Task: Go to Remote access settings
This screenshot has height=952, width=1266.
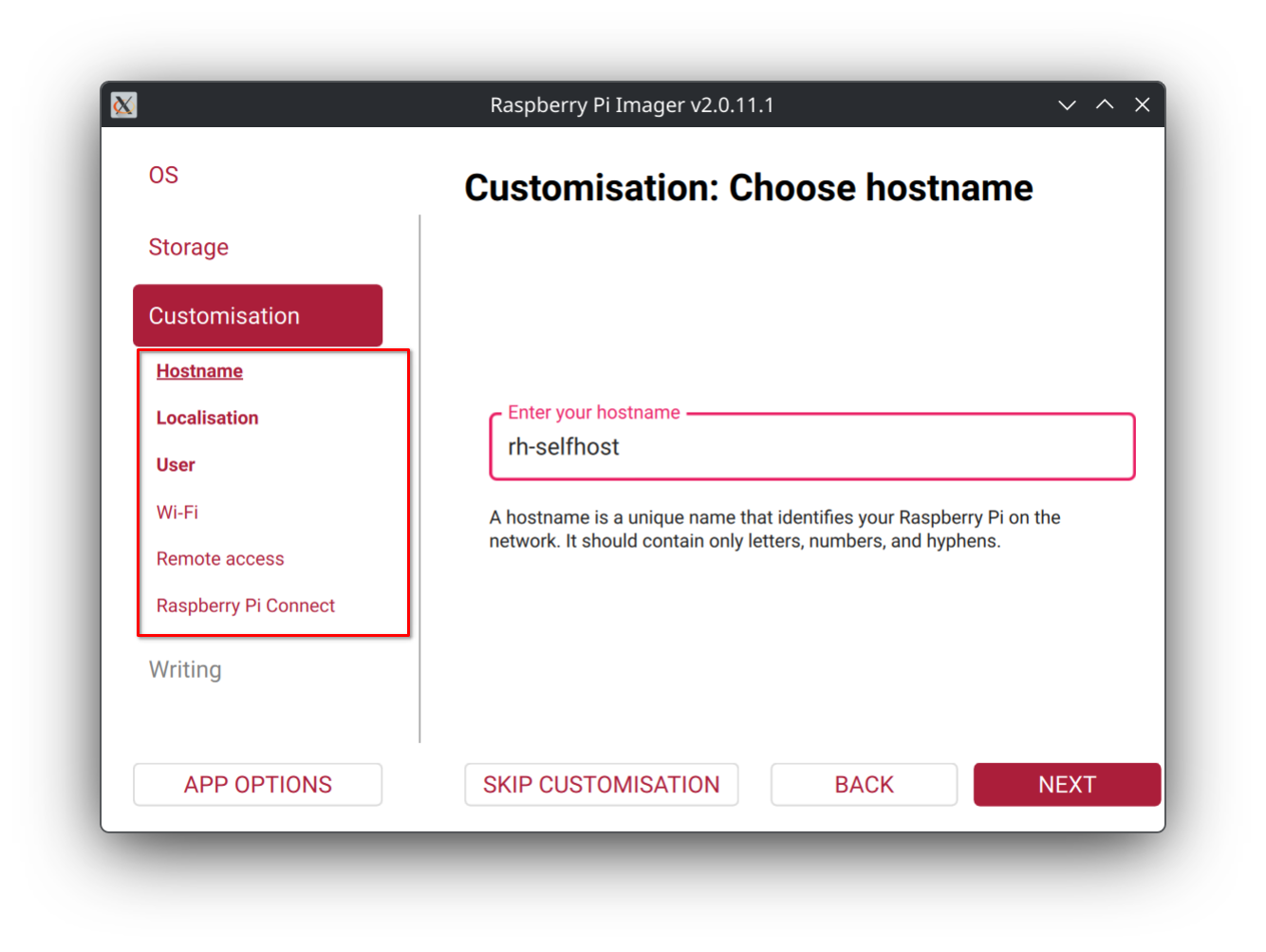Action: pyautogui.click(x=220, y=559)
